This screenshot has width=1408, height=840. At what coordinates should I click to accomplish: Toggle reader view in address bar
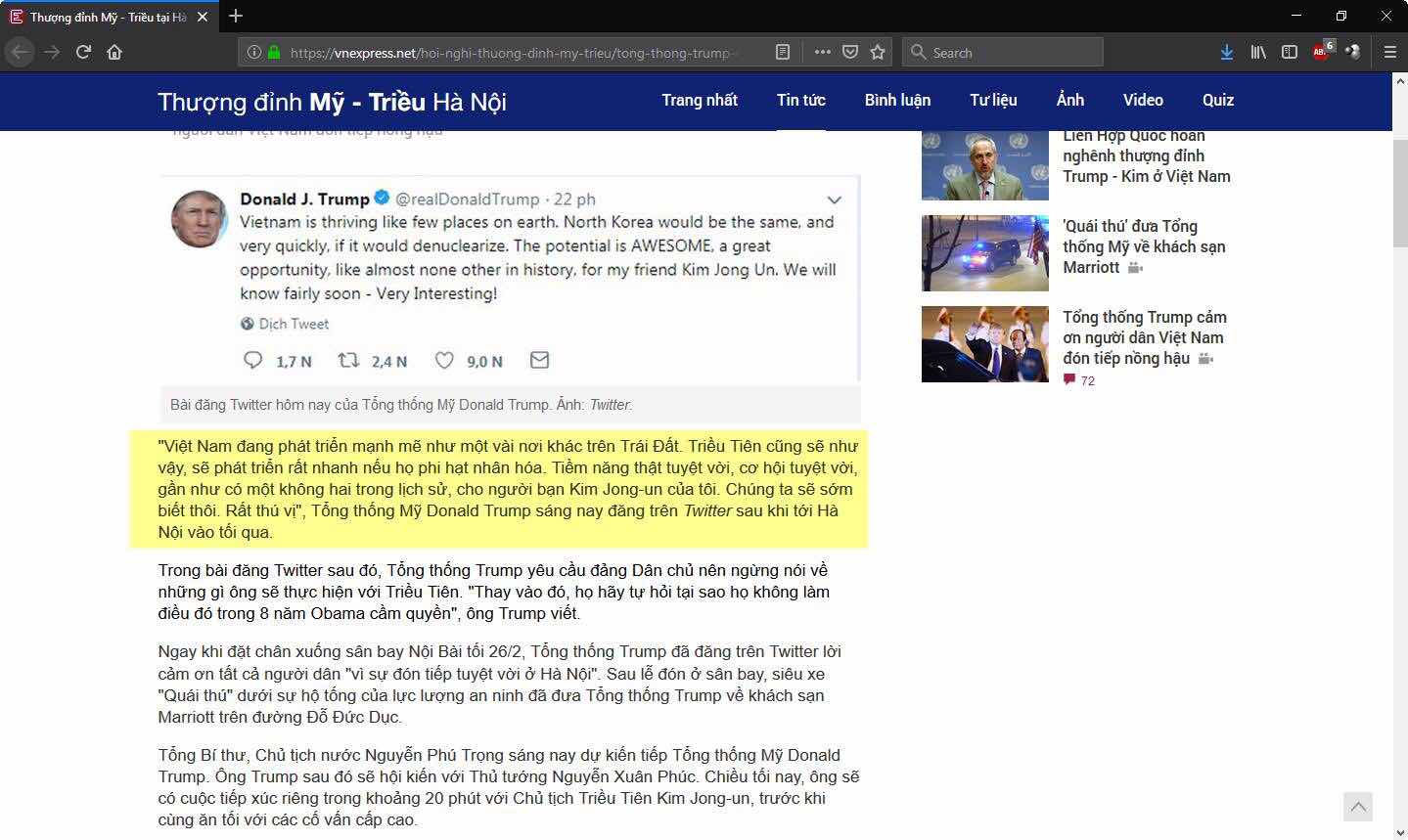783,52
